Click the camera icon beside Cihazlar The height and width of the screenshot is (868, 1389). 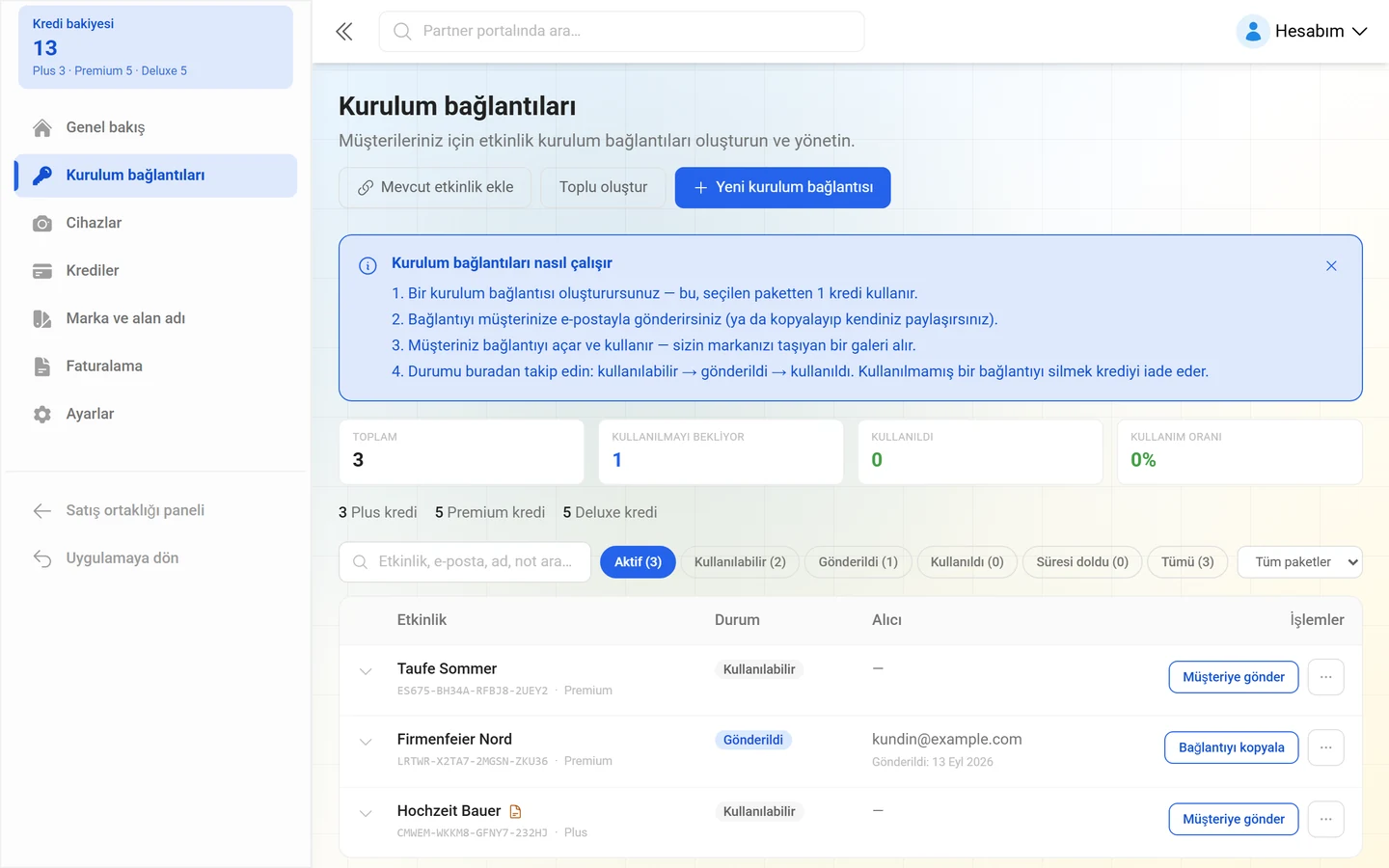pos(42,223)
